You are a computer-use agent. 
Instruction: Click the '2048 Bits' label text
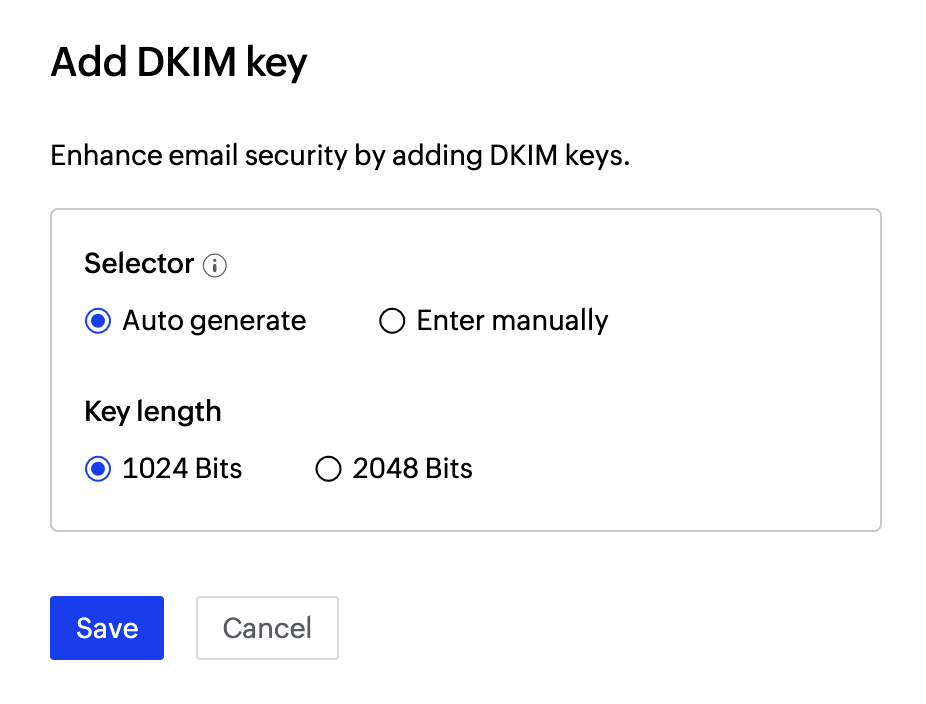tap(412, 469)
